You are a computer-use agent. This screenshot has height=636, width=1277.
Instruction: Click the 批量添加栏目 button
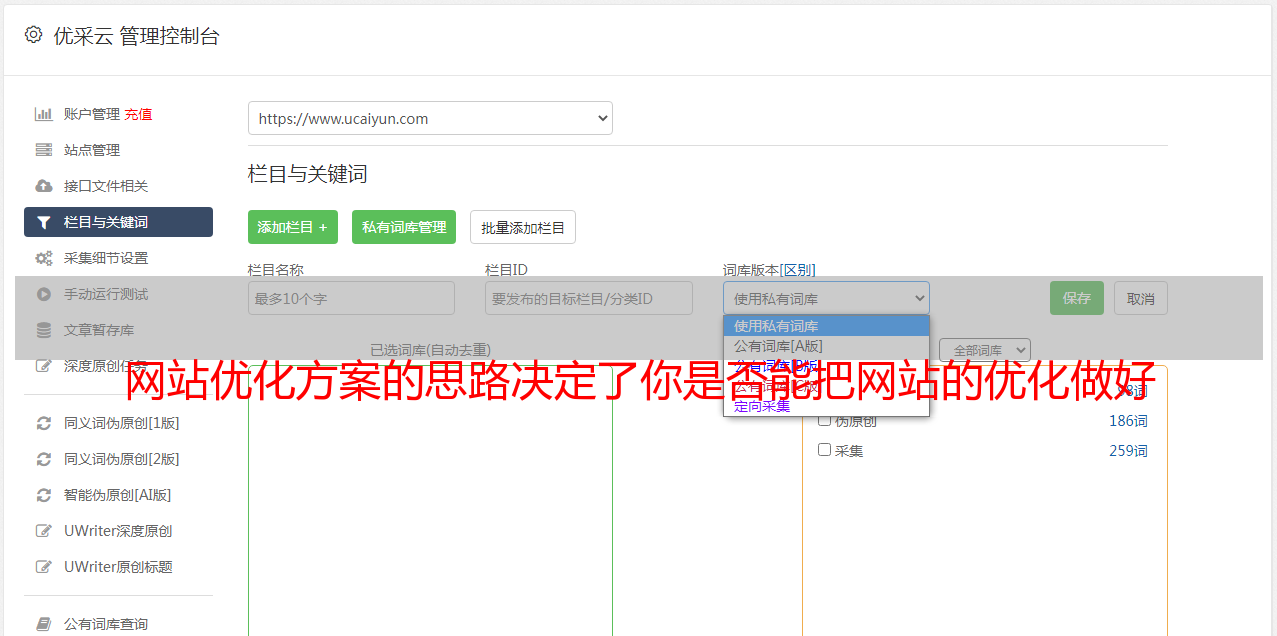coord(523,227)
